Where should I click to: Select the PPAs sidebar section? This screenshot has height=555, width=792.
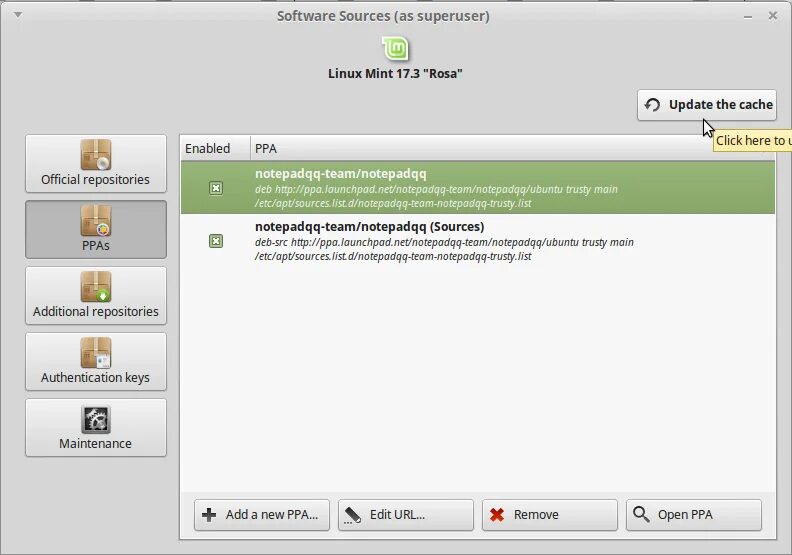[x=95, y=230]
